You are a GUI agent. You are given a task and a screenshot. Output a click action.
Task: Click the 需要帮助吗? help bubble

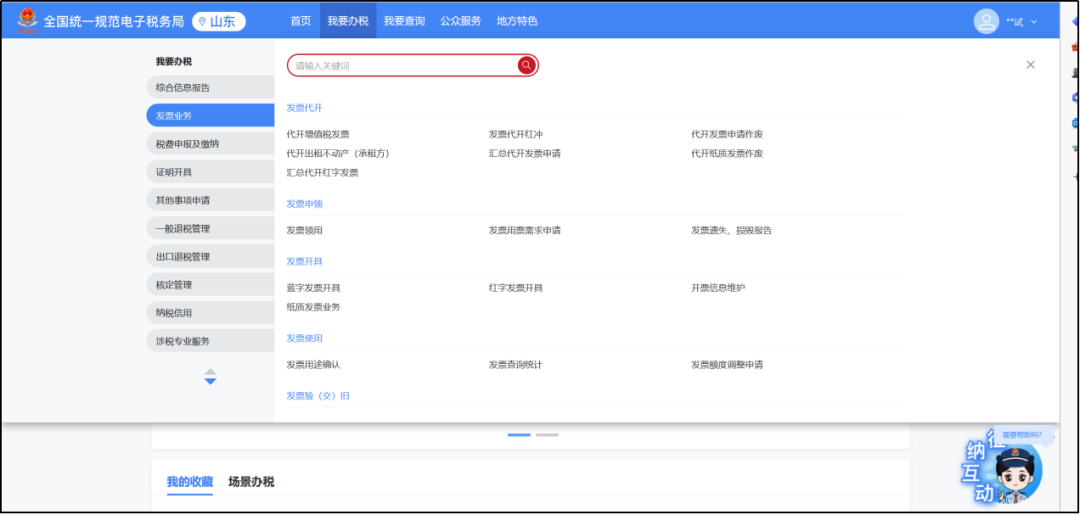click(1023, 435)
